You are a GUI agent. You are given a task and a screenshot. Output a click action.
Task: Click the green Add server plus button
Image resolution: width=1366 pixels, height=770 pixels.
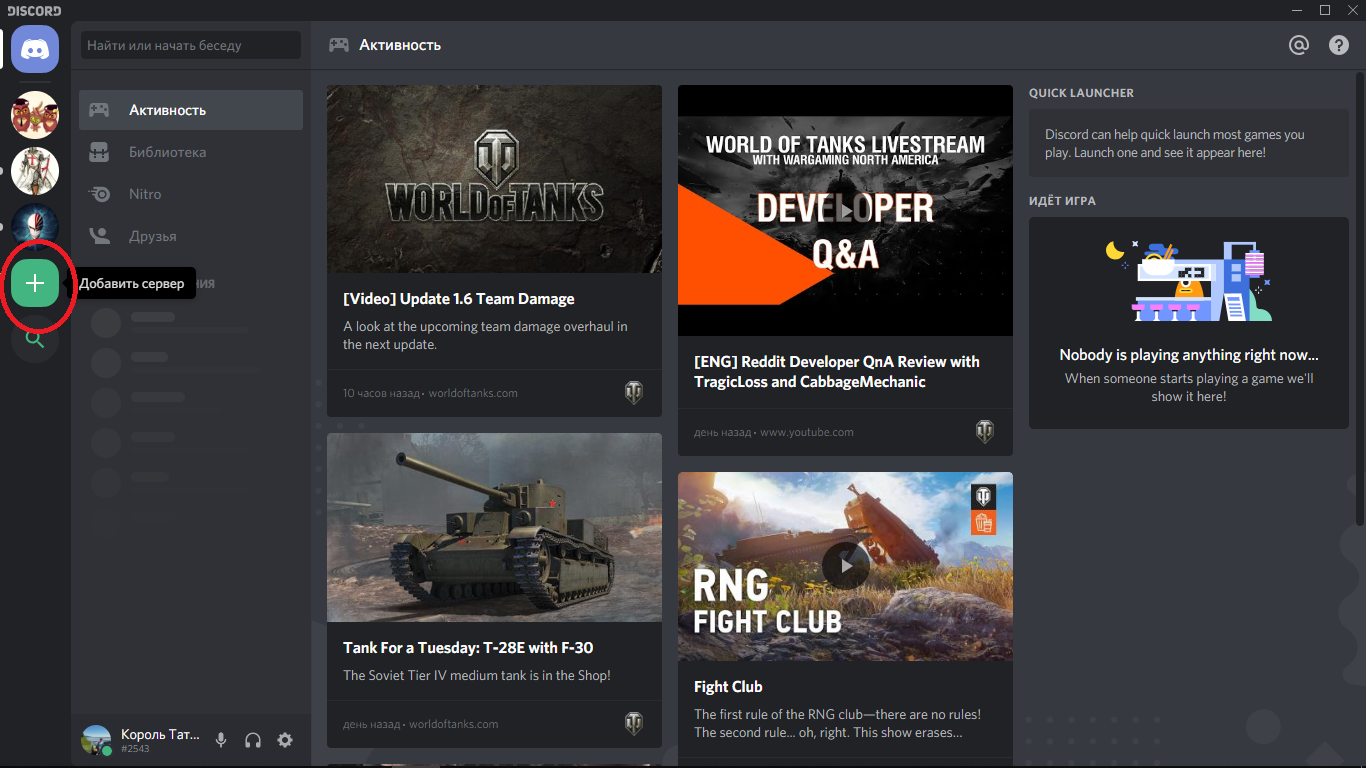click(35, 283)
